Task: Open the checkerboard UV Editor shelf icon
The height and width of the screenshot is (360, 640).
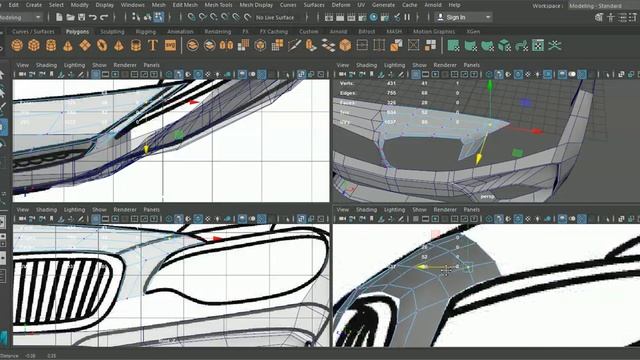Action: pyautogui.click(x=538, y=45)
